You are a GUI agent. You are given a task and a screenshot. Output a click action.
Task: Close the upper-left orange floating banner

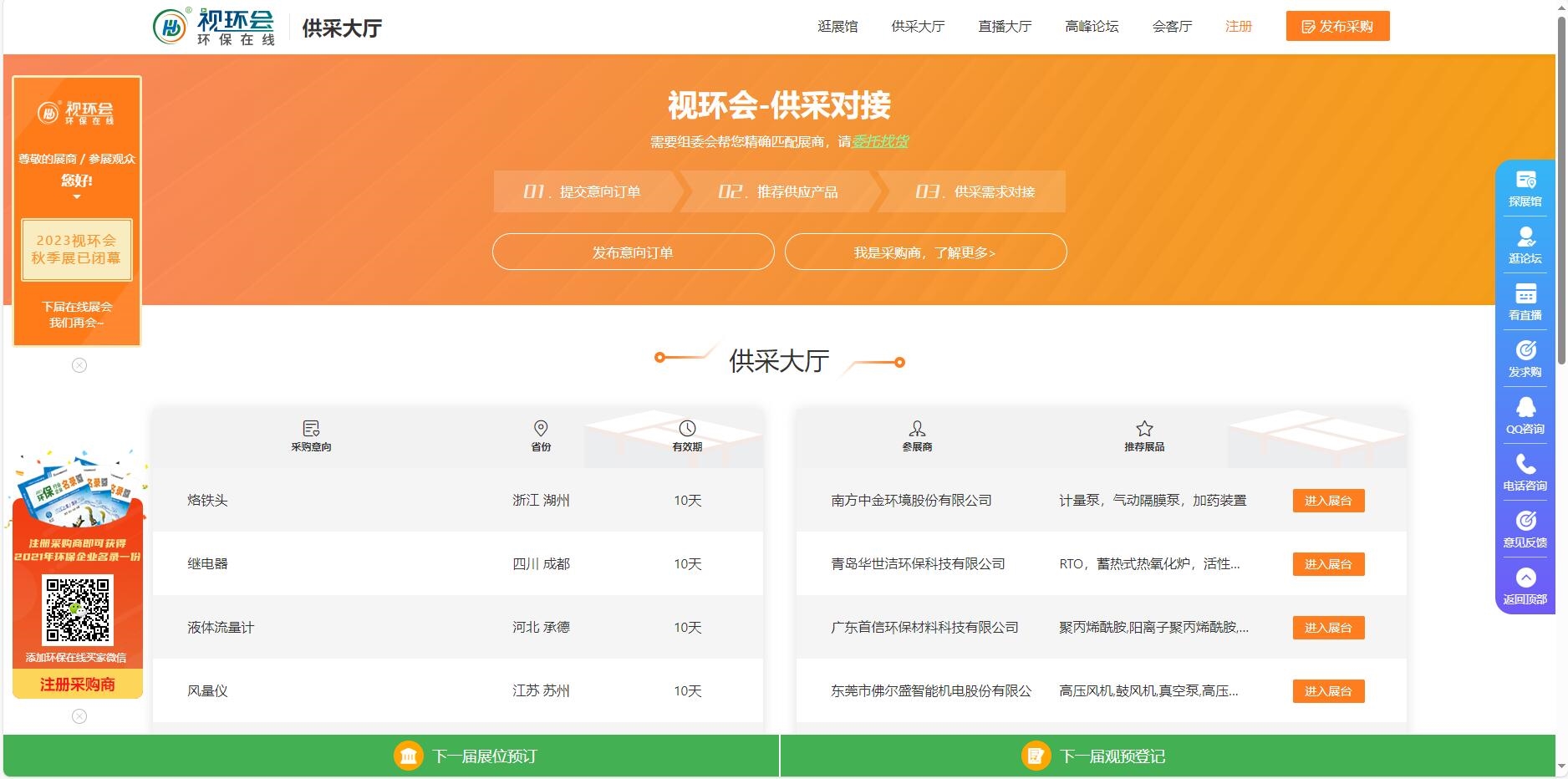coord(79,365)
